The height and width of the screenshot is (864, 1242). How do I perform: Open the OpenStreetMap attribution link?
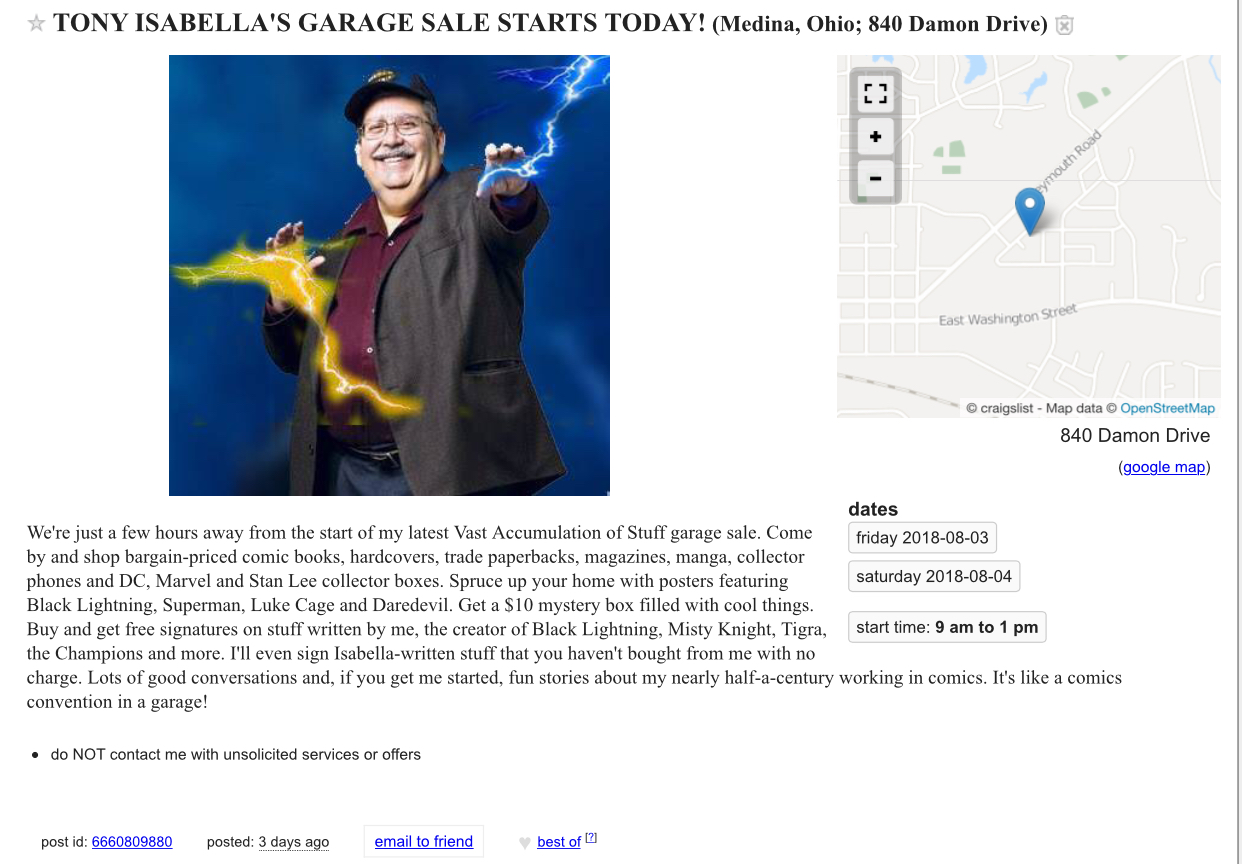pyautogui.click(x=1167, y=408)
